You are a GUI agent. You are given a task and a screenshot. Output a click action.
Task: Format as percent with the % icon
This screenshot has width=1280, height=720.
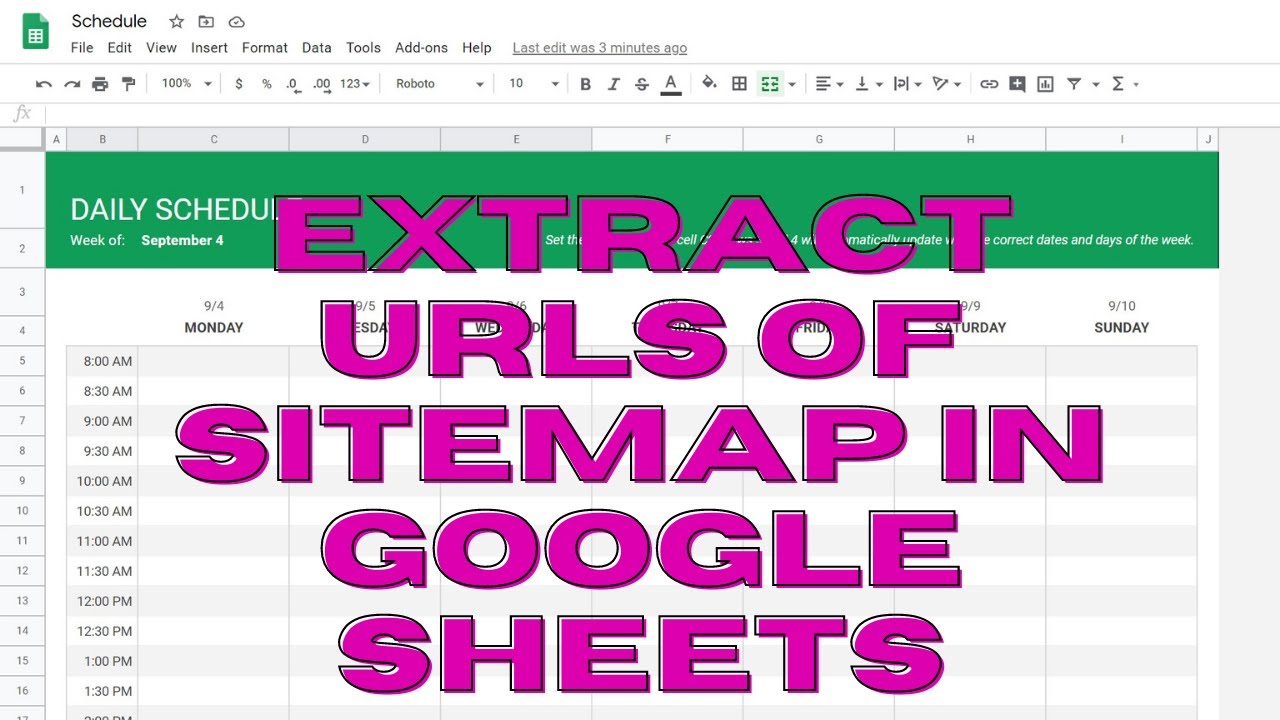[267, 84]
